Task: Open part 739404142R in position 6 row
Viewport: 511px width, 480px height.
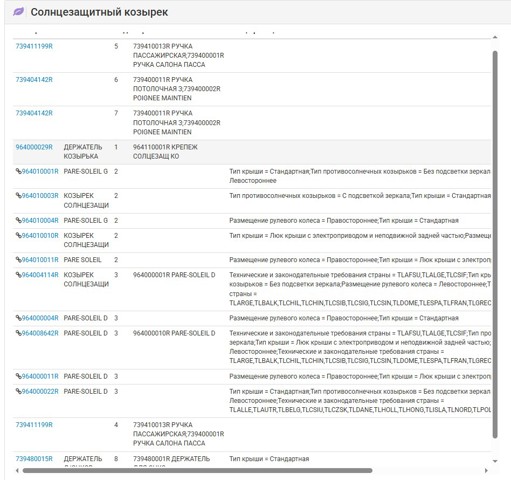Action: 34,80
